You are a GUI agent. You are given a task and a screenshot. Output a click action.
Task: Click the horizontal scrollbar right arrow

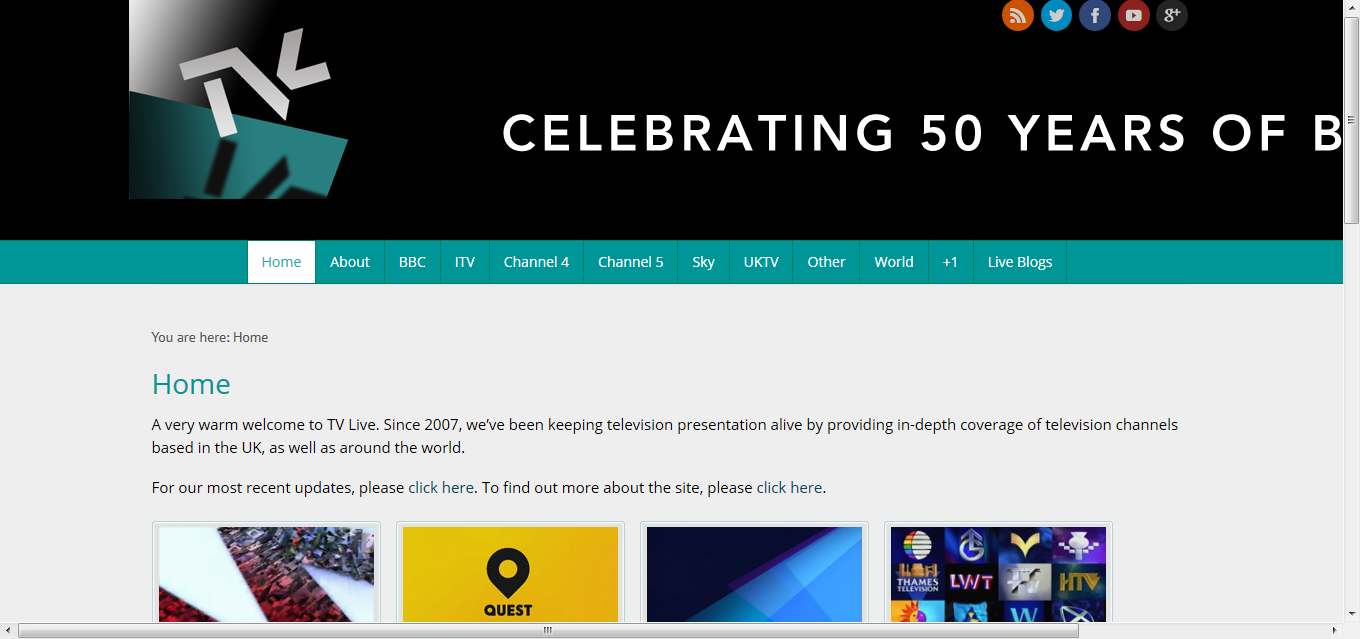click(1335, 630)
